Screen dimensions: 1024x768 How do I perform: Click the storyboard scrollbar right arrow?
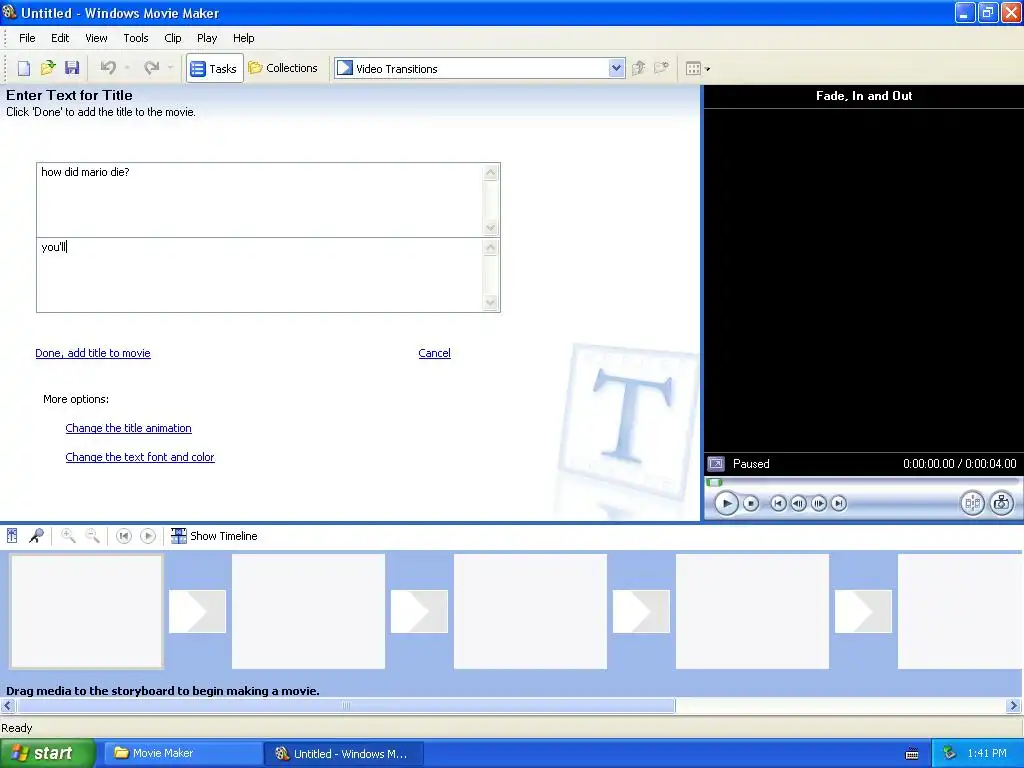1014,705
